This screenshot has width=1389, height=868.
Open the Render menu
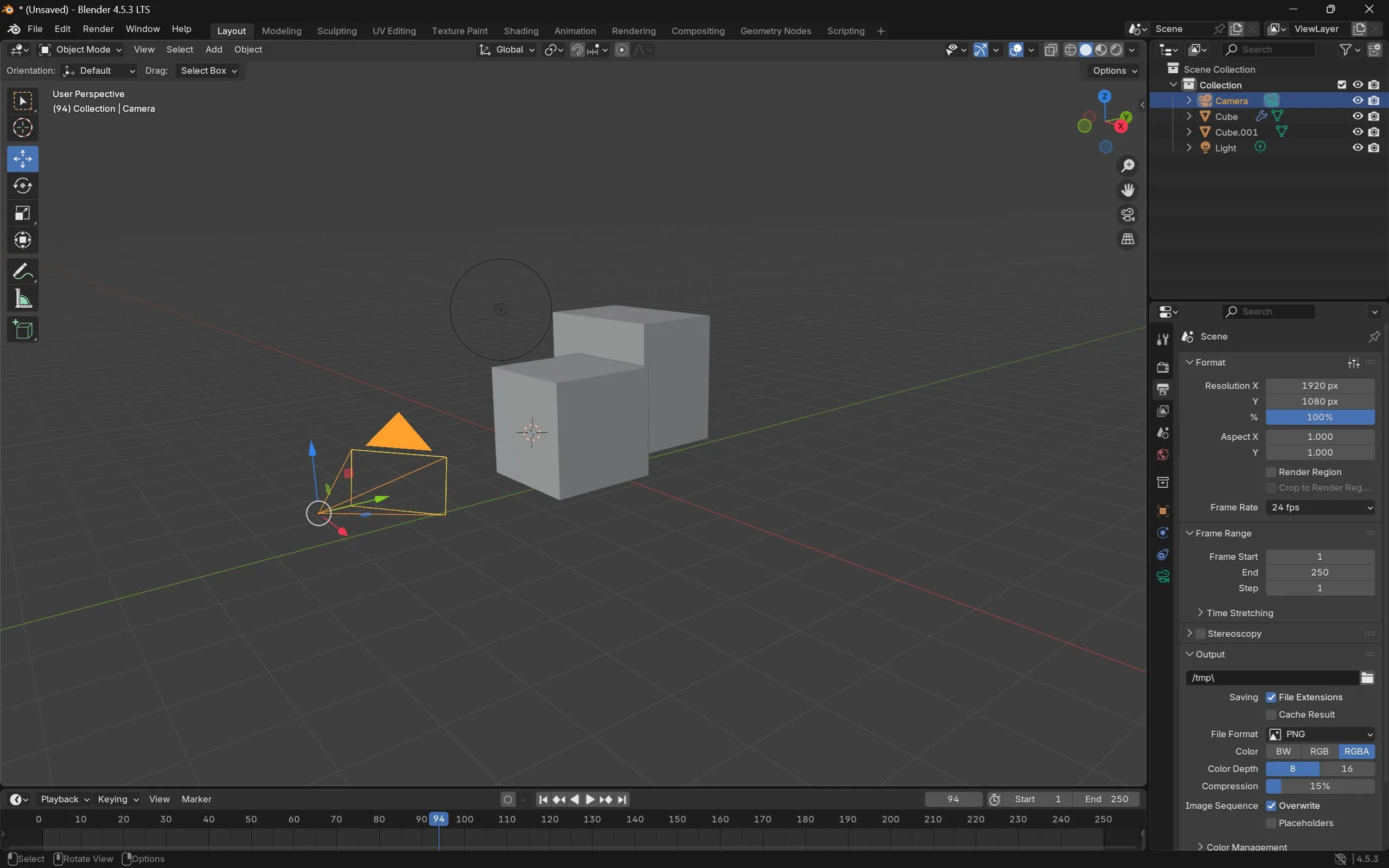(x=98, y=29)
